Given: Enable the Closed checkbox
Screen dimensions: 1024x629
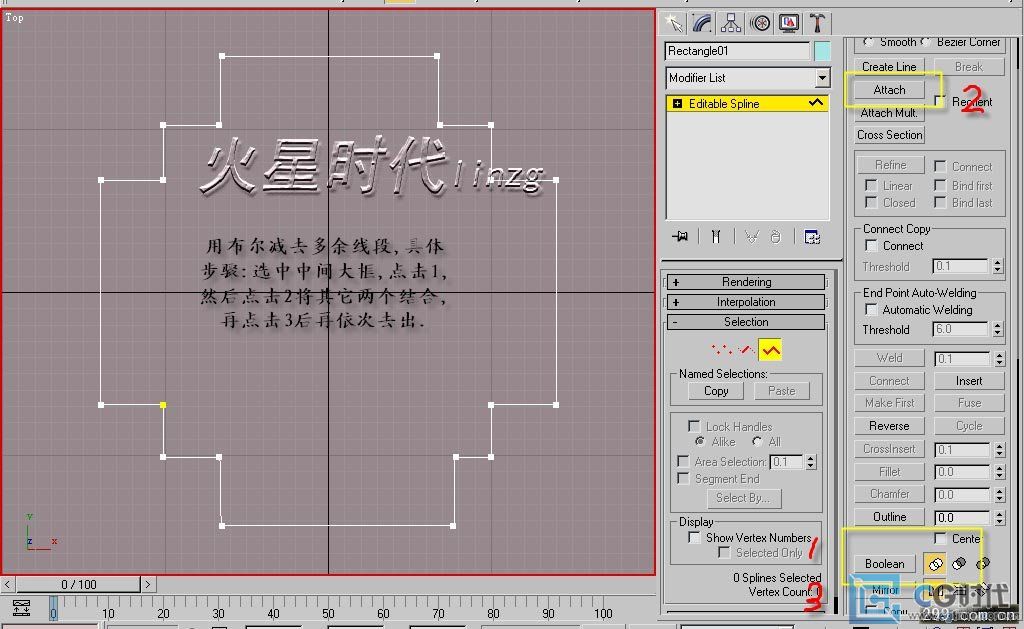Looking at the screenshot, I should coord(871,202).
